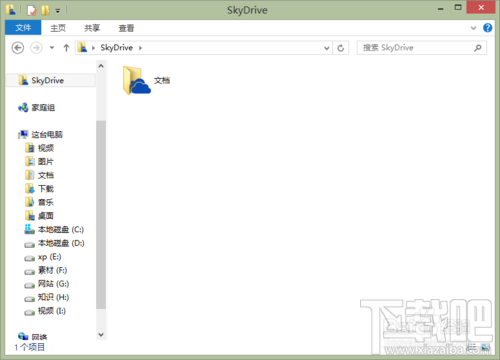Click the search magnifier icon
The image size is (500, 360).
[x=478, y=48]
